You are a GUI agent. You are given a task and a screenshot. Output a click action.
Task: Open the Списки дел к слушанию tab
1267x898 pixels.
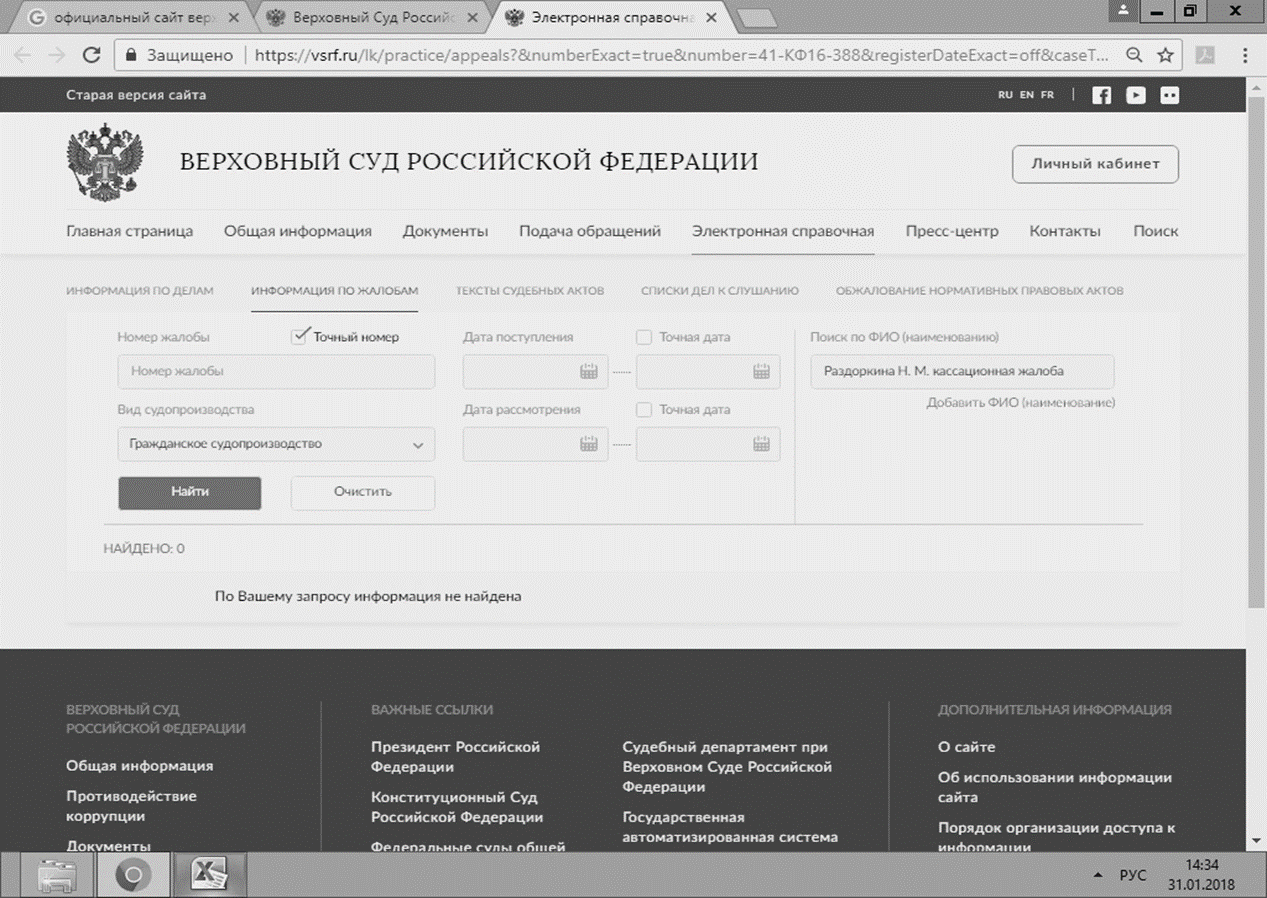tap(720, 291)
